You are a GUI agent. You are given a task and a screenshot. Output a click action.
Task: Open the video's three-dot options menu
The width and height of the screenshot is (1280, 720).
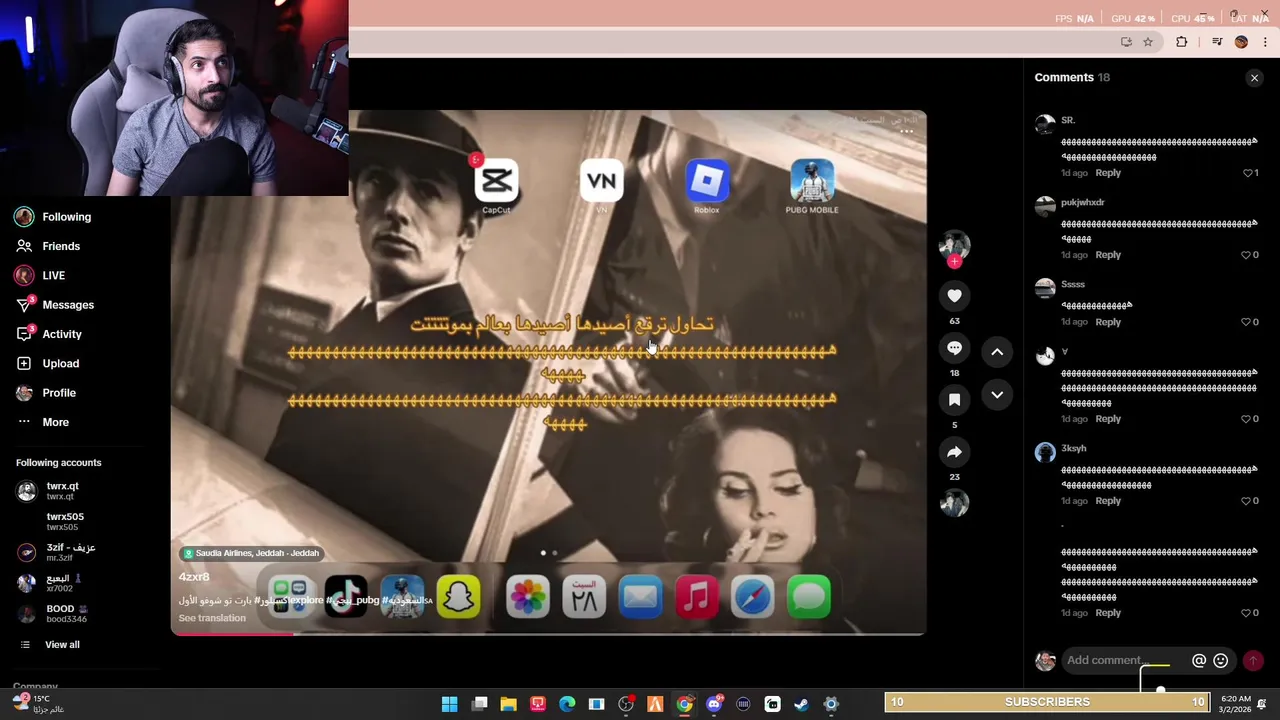tap(906, 131)
